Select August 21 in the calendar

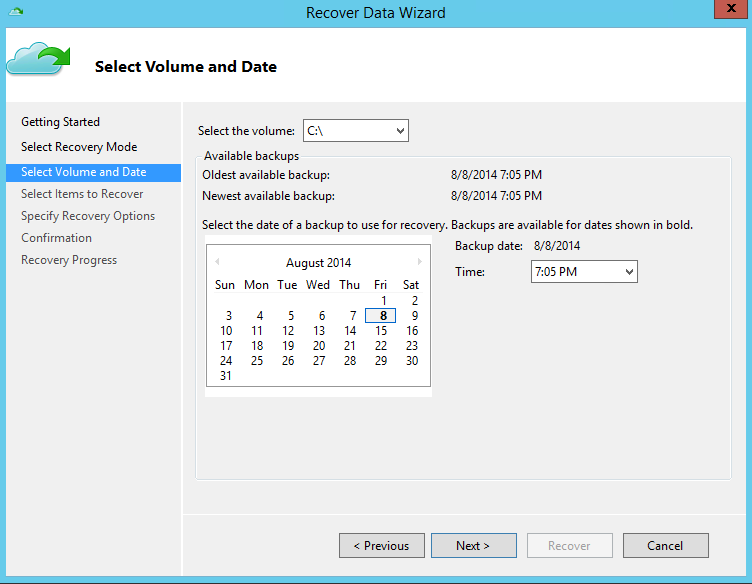[350, 346]
